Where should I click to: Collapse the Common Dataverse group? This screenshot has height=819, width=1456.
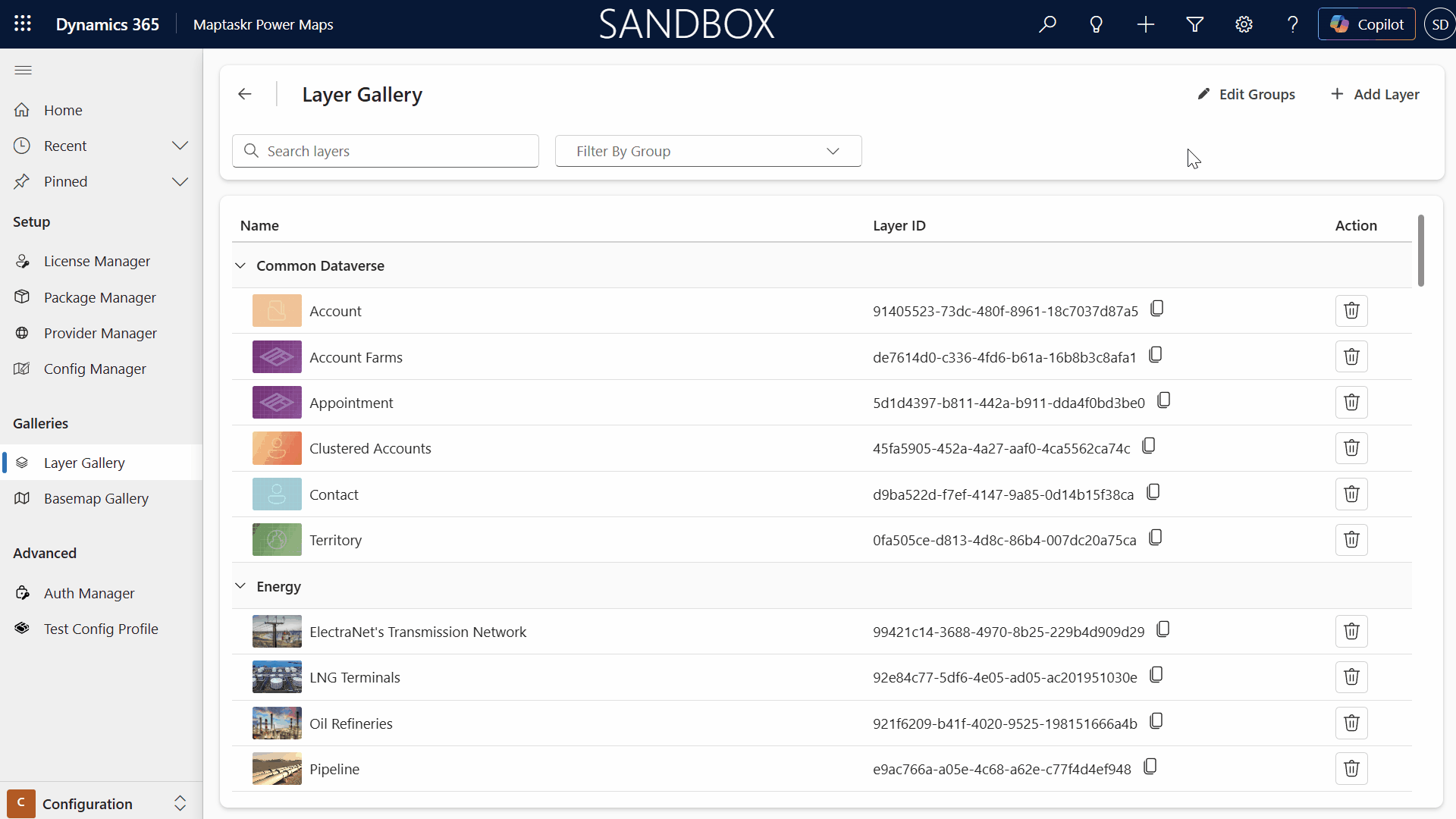point(240,266)
